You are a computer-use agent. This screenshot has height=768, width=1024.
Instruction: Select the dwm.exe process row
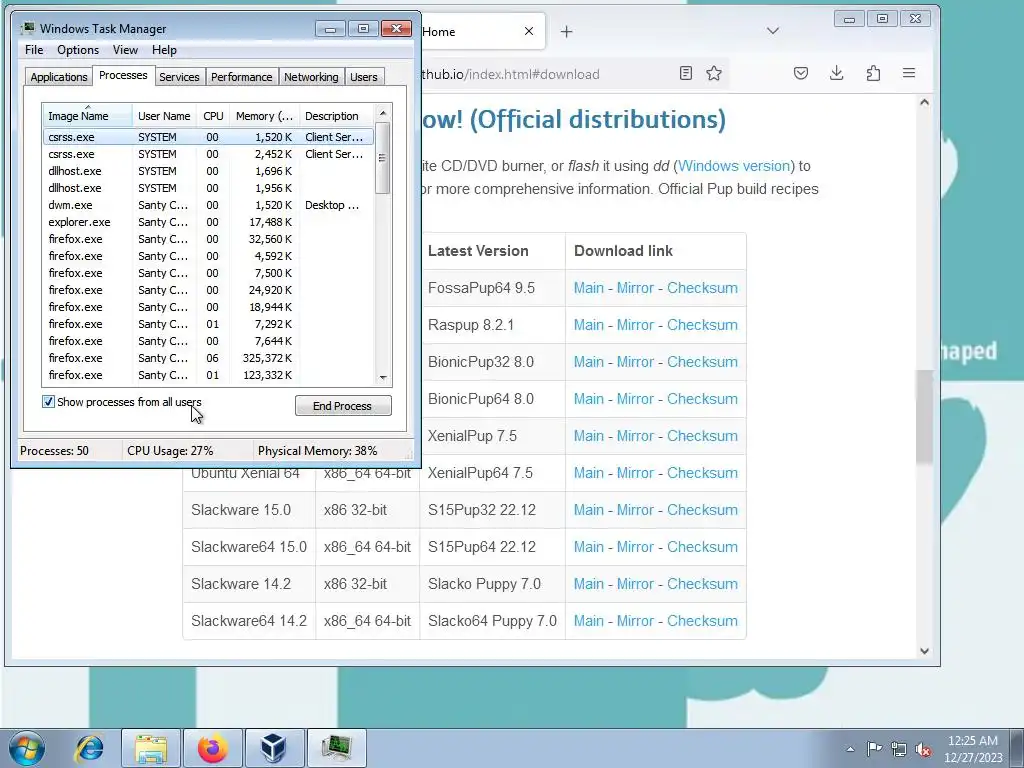click(208, 205)
